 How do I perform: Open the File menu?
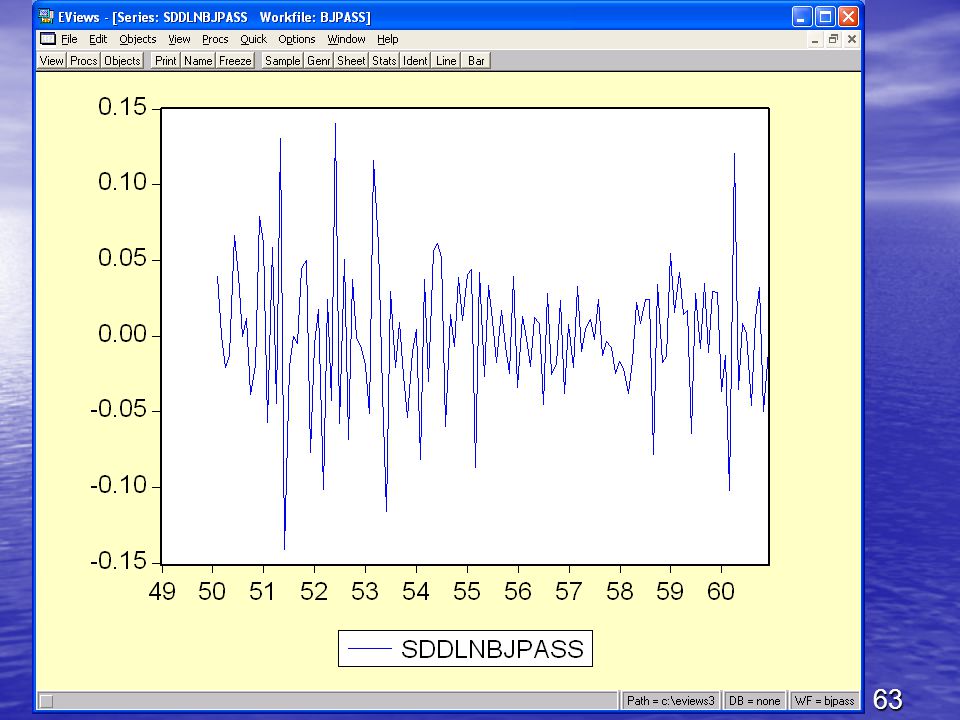[x=69, y=39]
